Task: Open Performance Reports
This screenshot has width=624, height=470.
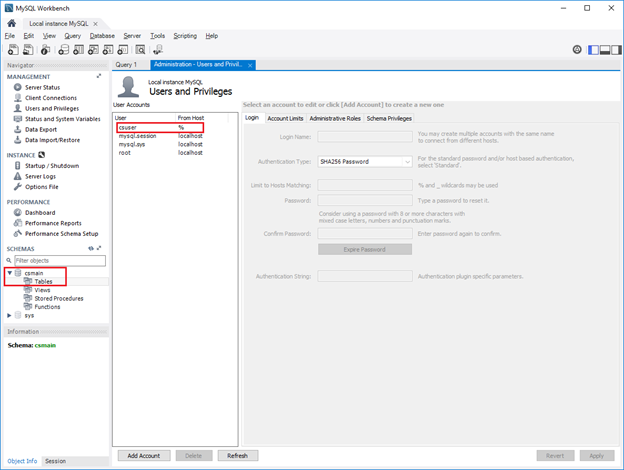Action: click(53, 223)
